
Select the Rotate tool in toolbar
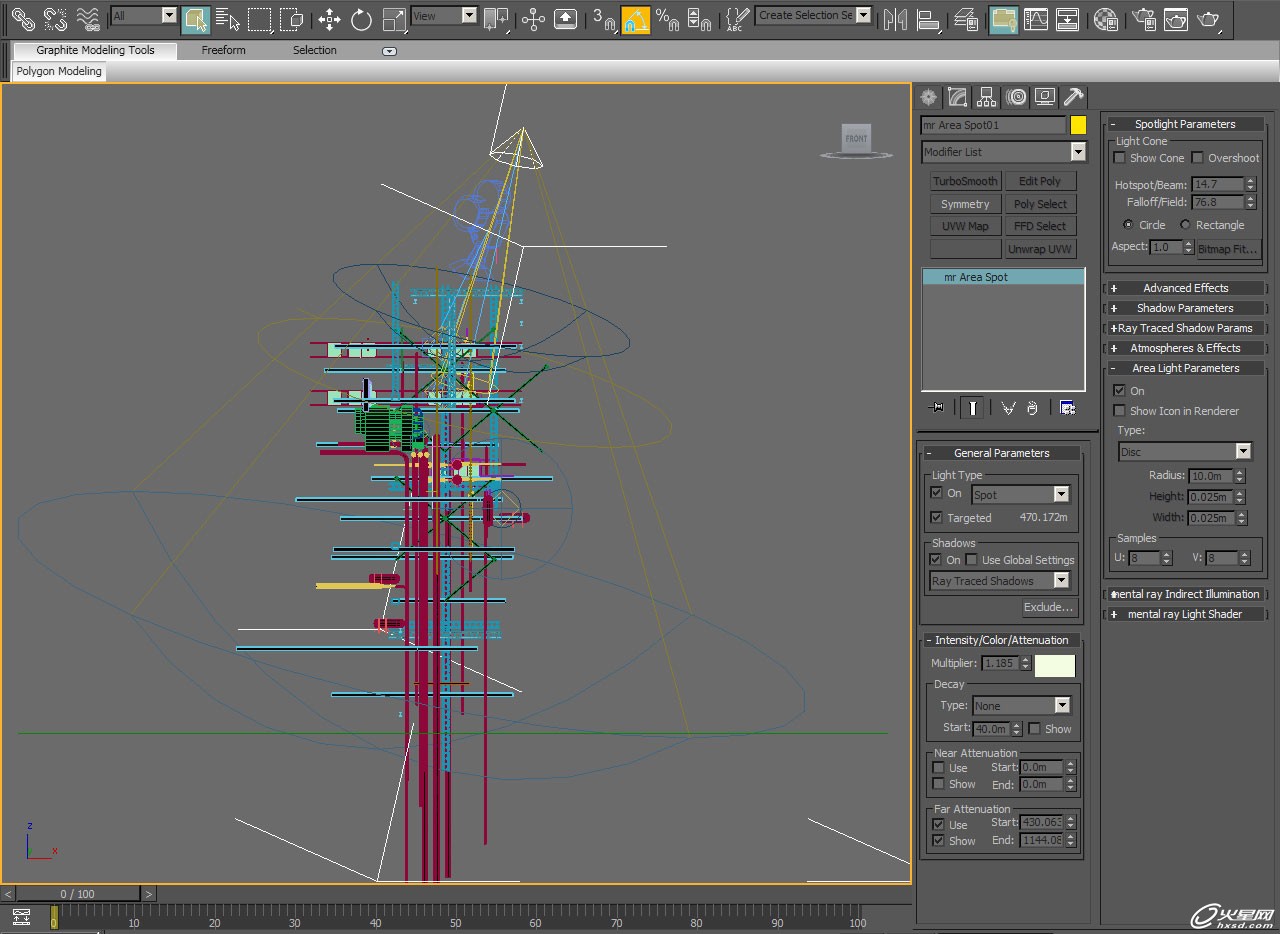pyautogui.click(x=361, y=19)
